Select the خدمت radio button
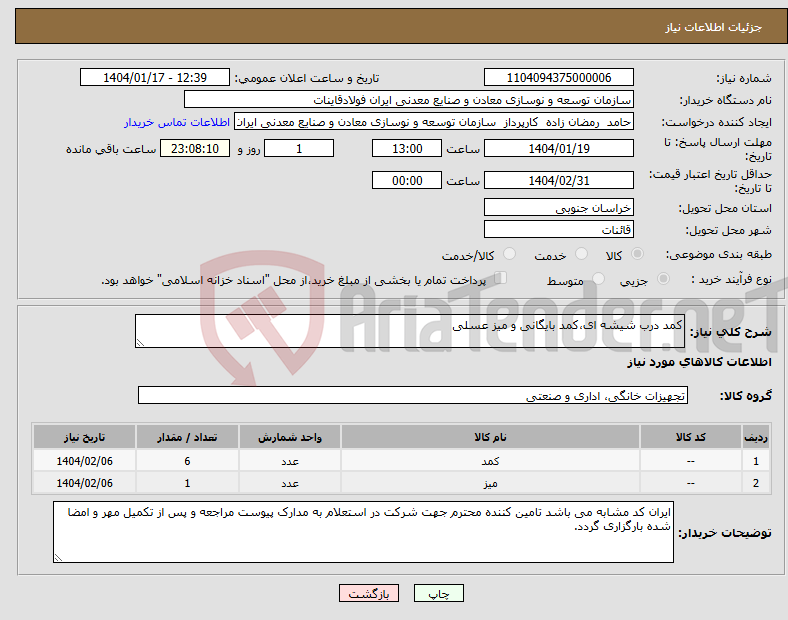 [581, 254]
